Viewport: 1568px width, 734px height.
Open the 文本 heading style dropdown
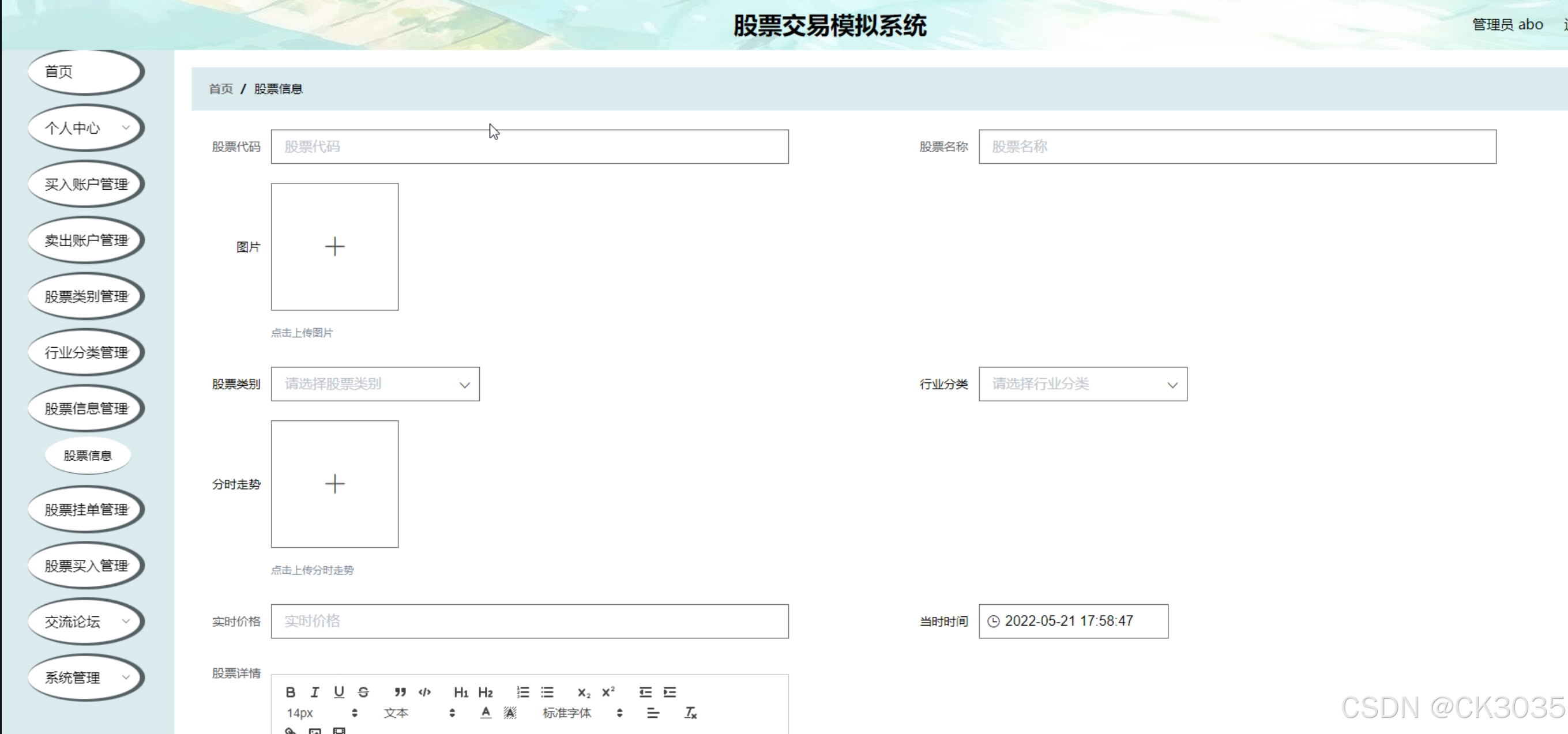419,713
